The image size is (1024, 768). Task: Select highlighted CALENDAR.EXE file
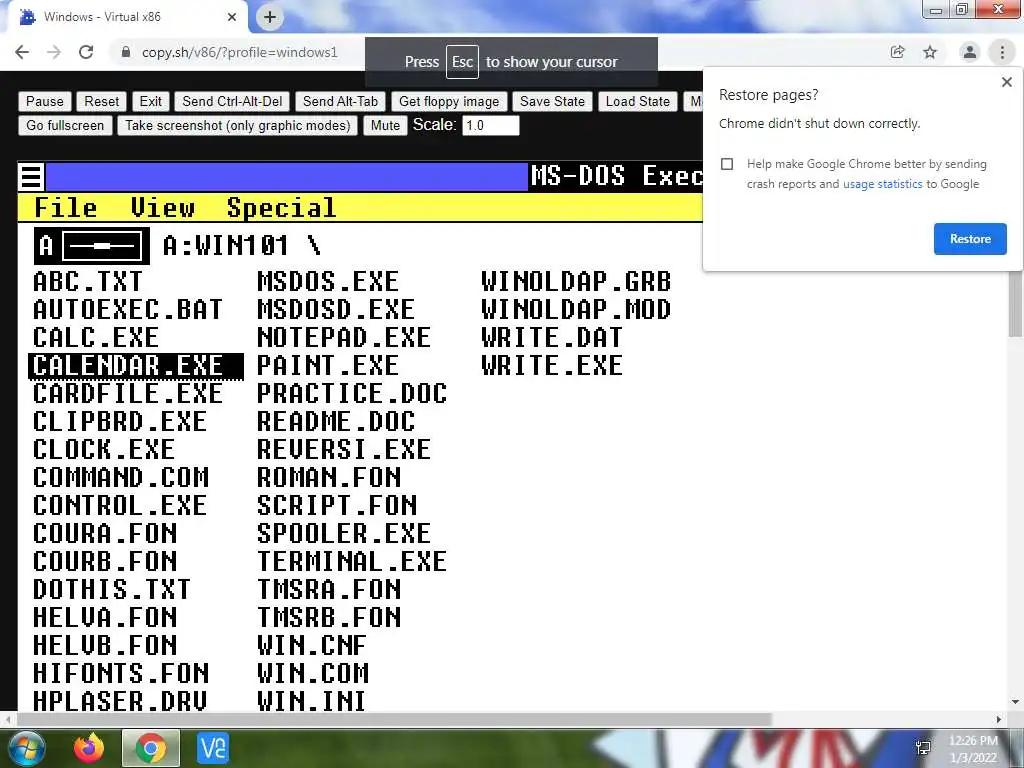click(136, 366)
